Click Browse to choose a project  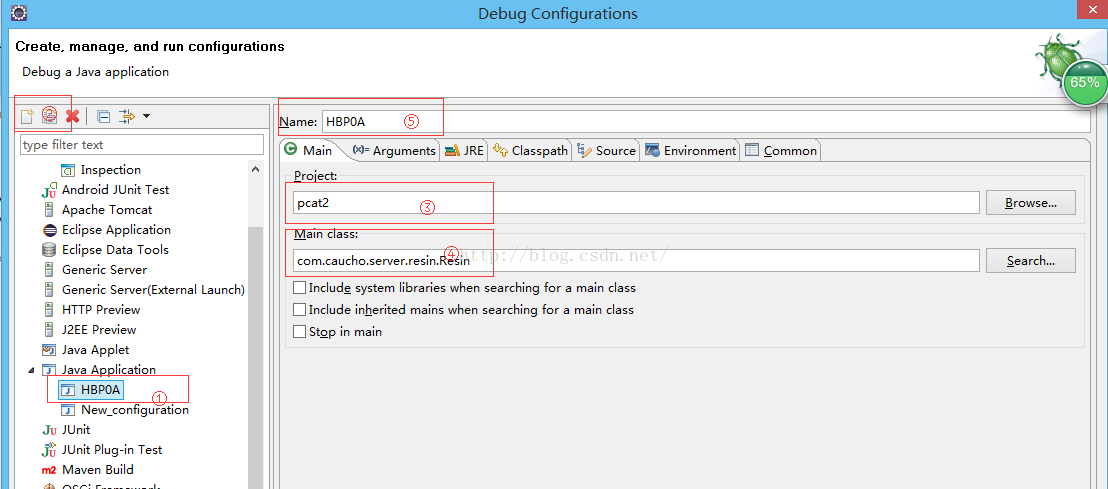tap(1030, 203)
